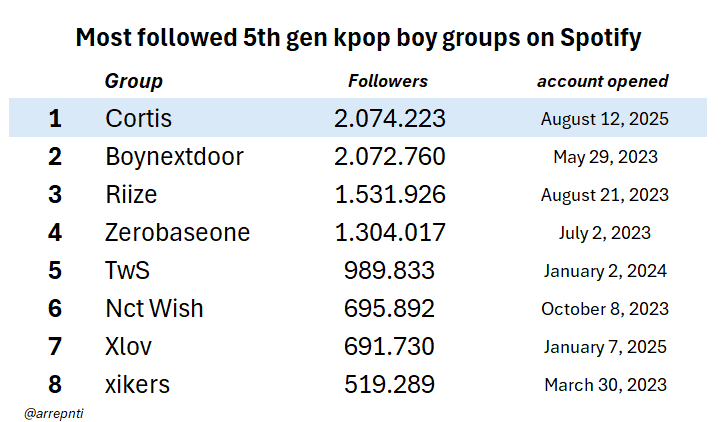Screen dimensions: 721x422
Task: Select the TwS group name
Action: 128,271
